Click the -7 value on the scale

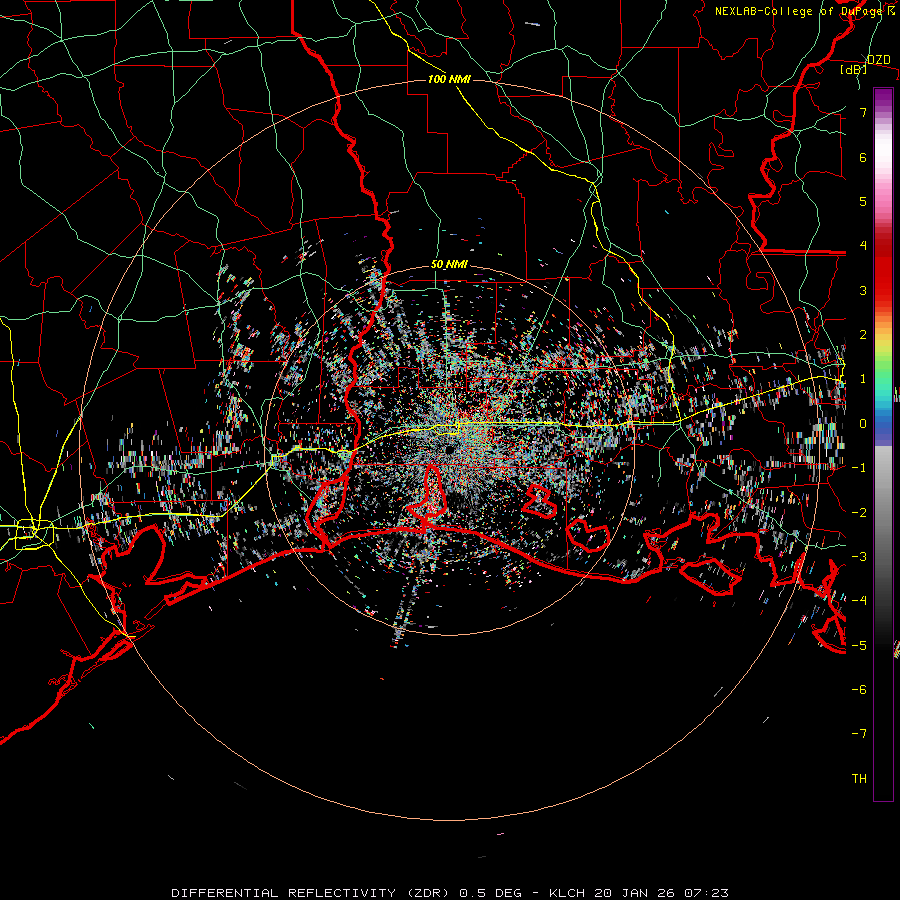[x=859, y=734]
